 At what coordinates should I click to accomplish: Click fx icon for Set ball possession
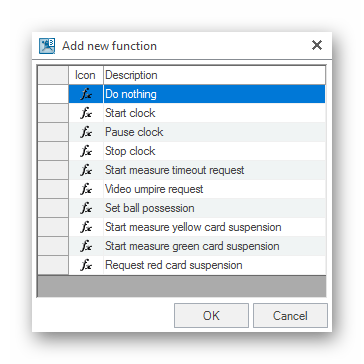(86, 208)
